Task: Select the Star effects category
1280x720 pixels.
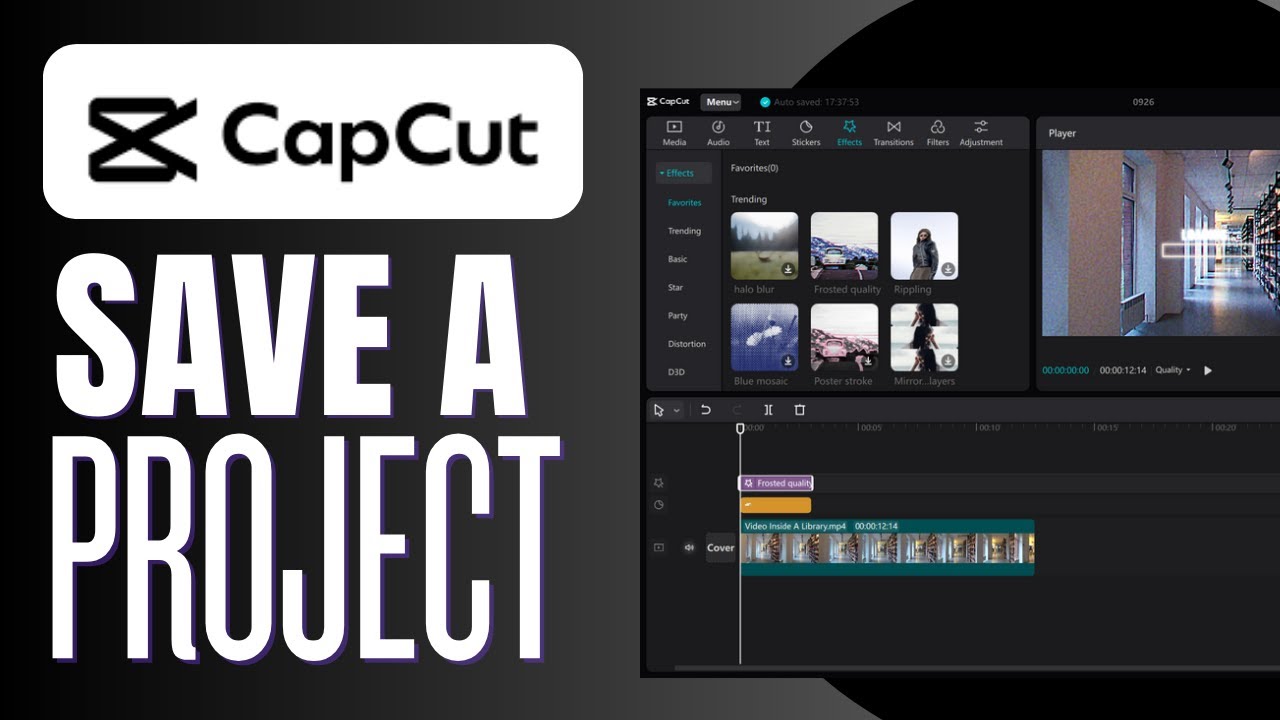Action: (x=676, y=287)
